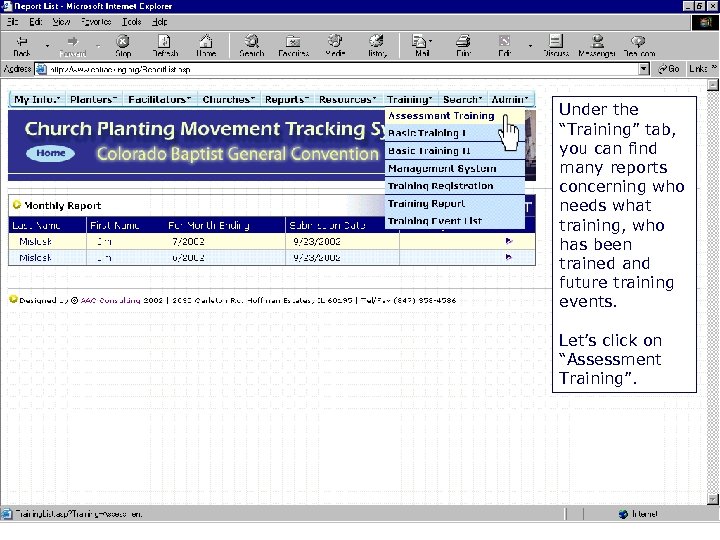The width and height of the screenshot is (720, 540).
Task: Click the 7/2002 month ending cell
Action: pos(188,242)
